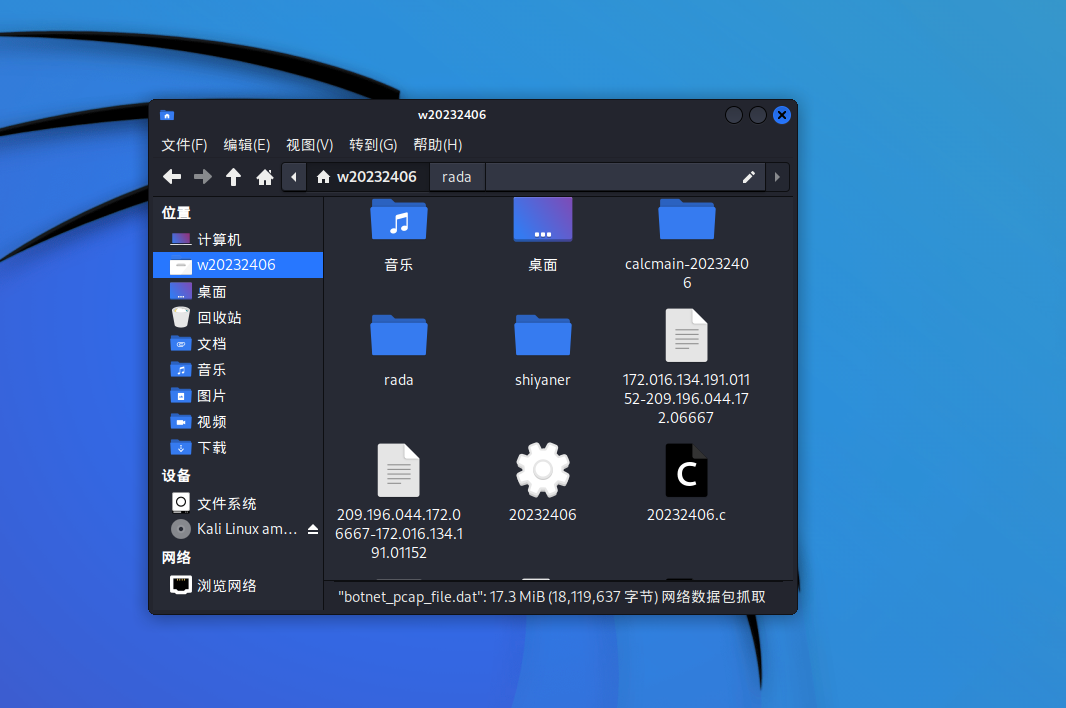Open the 转到(G) menu
The height and width of the screenshot is (708, 1066).
[373, 145]
